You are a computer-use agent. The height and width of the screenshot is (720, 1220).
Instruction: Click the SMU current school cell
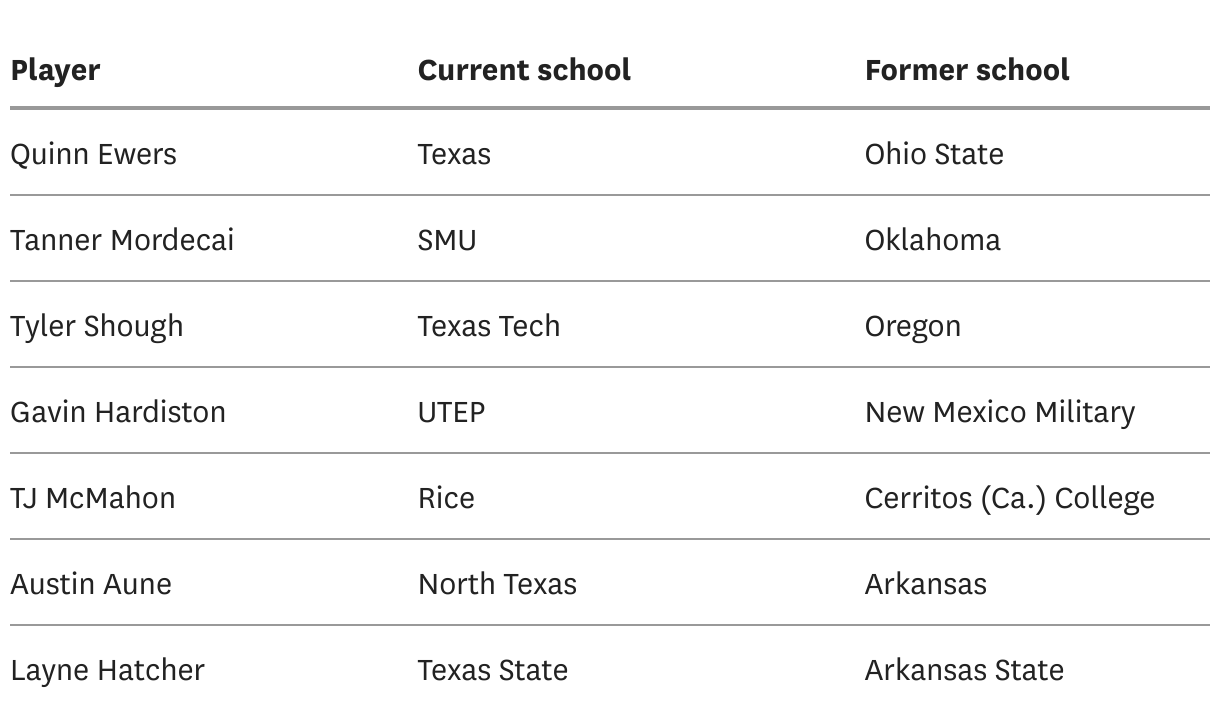pos(447,240)
